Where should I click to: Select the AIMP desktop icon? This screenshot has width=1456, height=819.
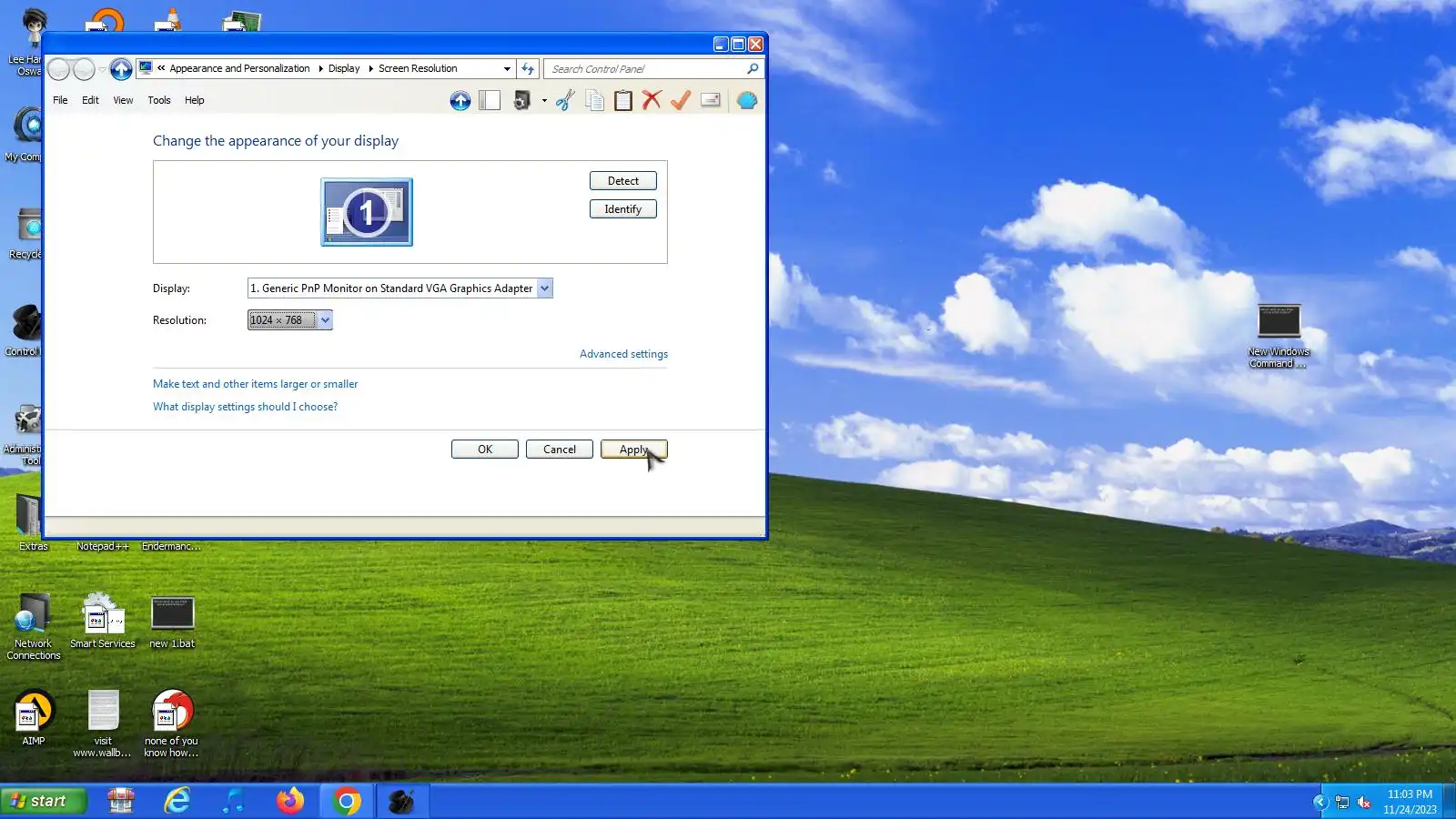(x=34, y=719)
